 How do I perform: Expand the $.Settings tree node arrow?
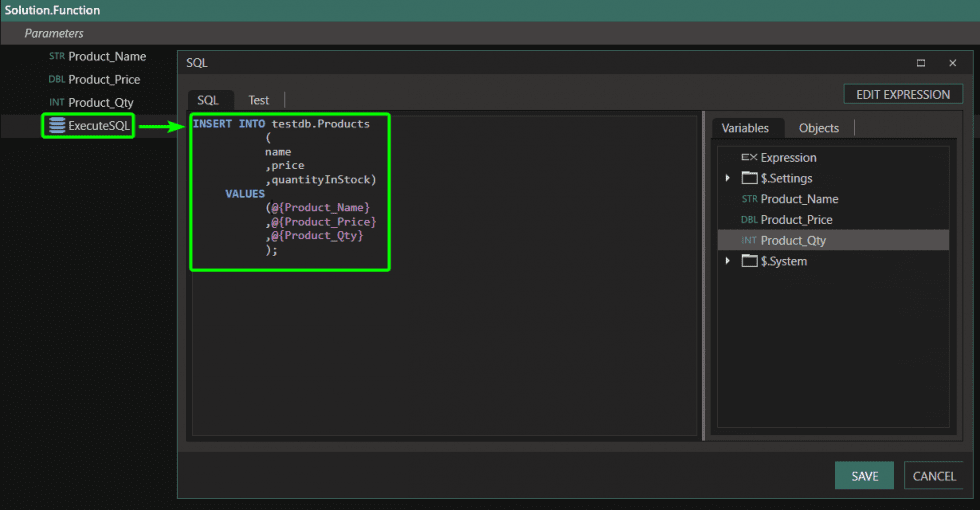(727, 178)
